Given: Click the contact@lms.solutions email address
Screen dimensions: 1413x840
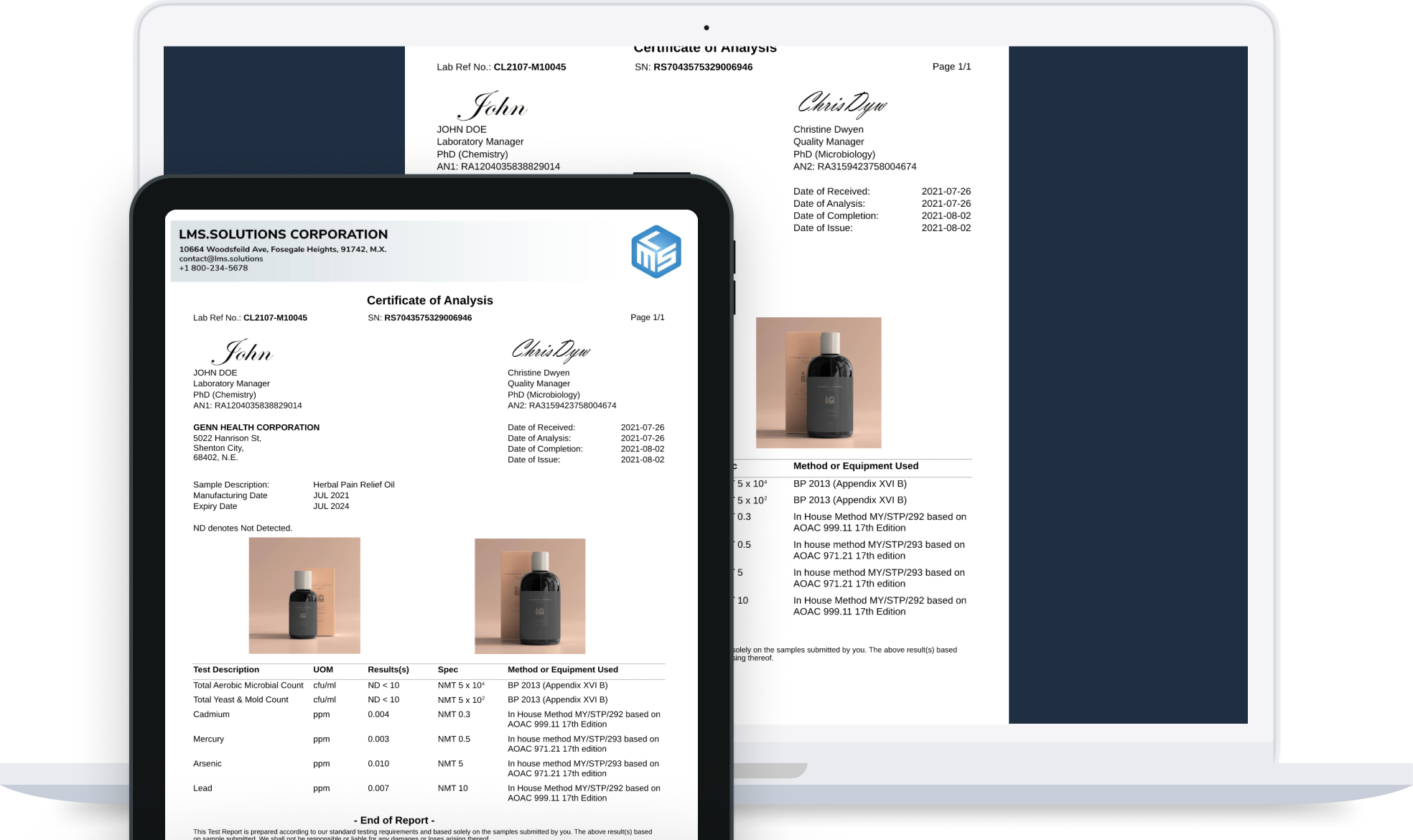Looking at the screenshot, I should 221,258.
